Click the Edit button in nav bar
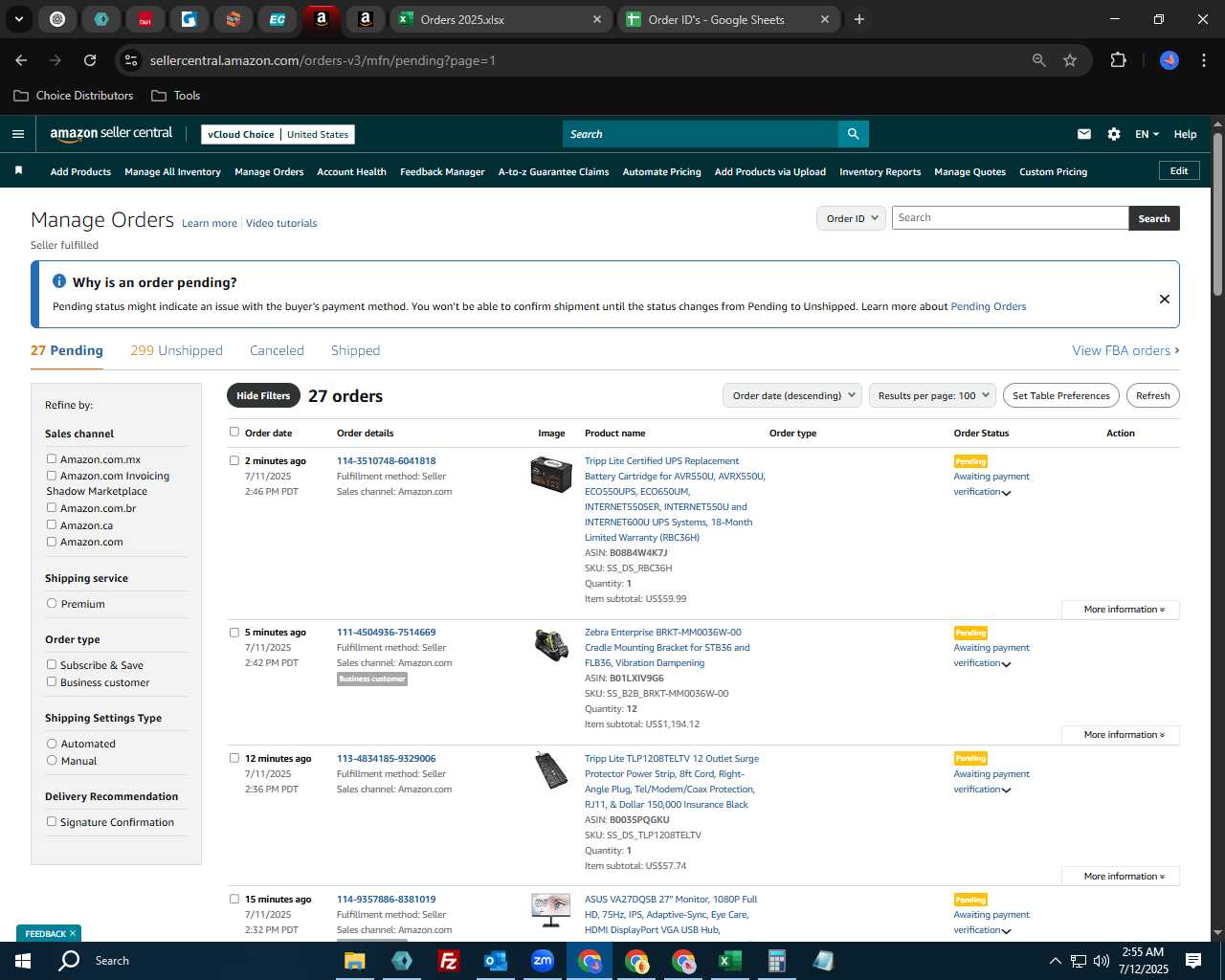This screenshot has height=980, width=1225. [x=1179, y=170]
